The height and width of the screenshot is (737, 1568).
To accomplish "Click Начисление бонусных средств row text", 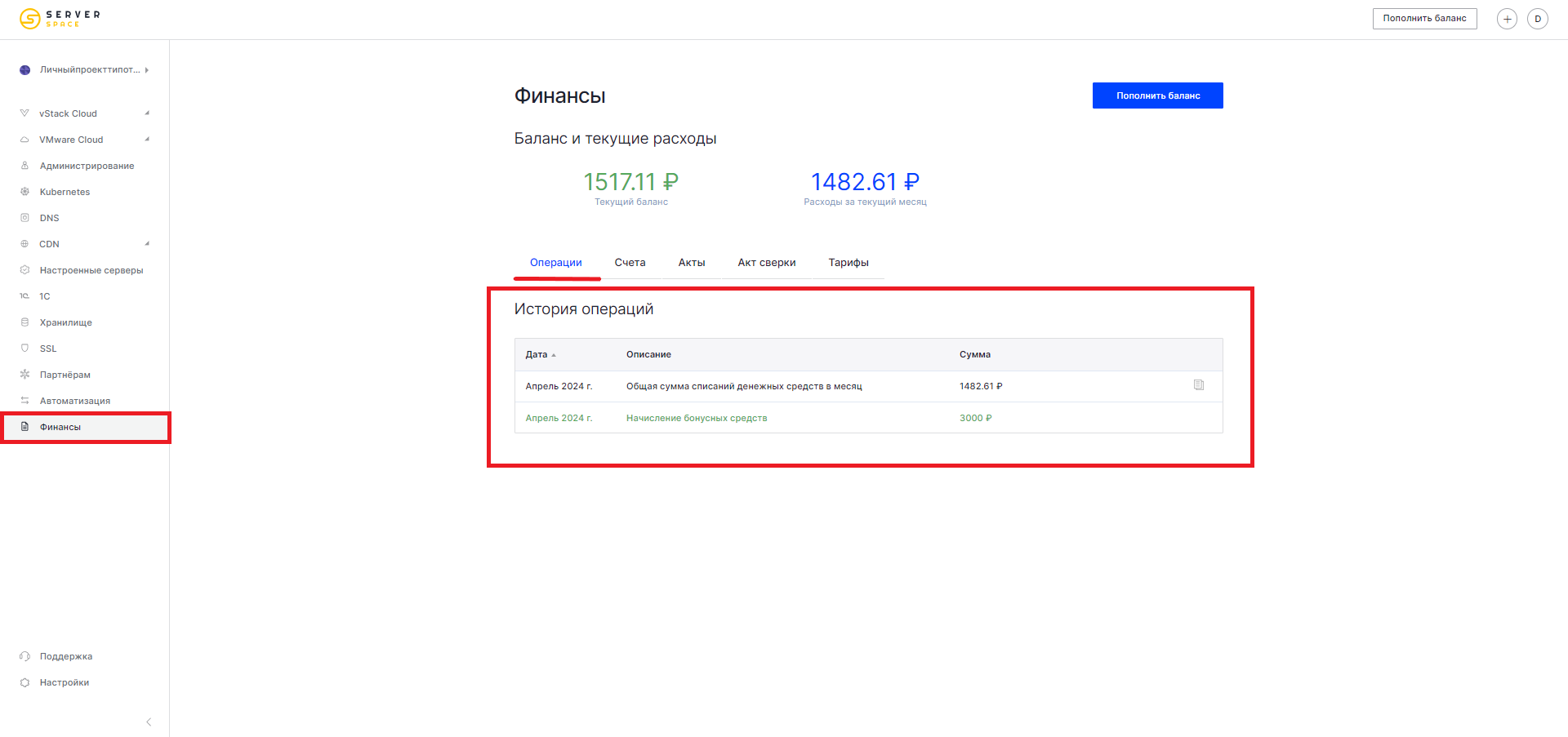I will tap(697, 418).
